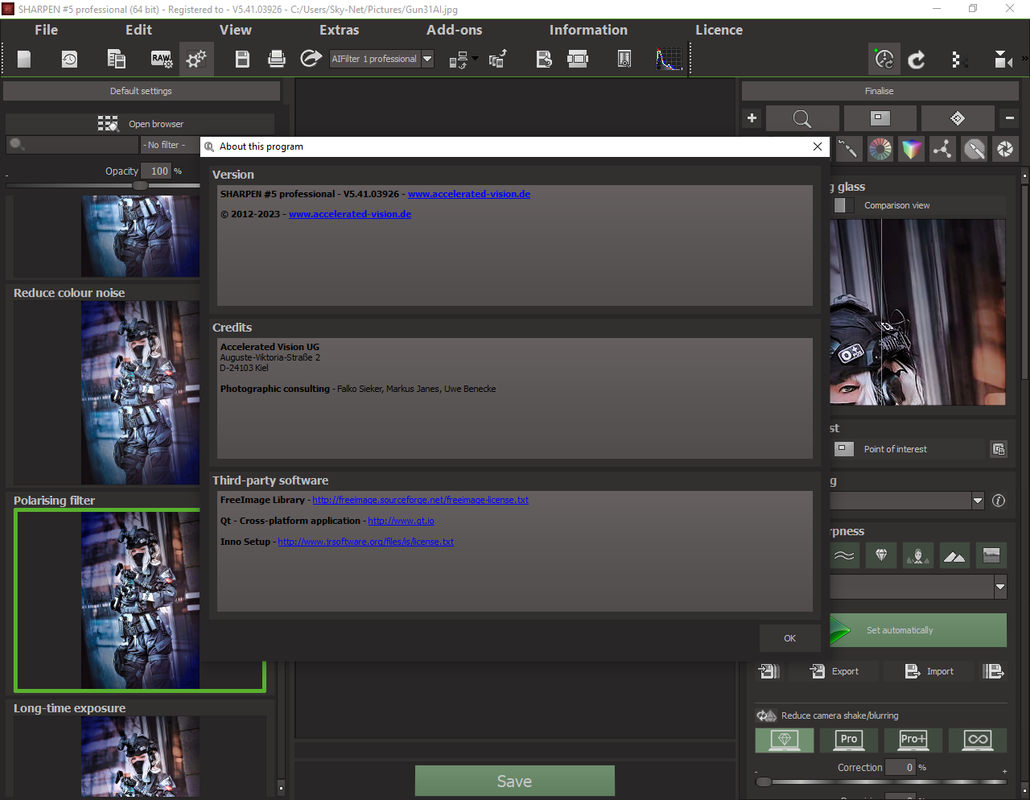Open the Inno Setup license link

pyautogui.click(x=366, y=542)
